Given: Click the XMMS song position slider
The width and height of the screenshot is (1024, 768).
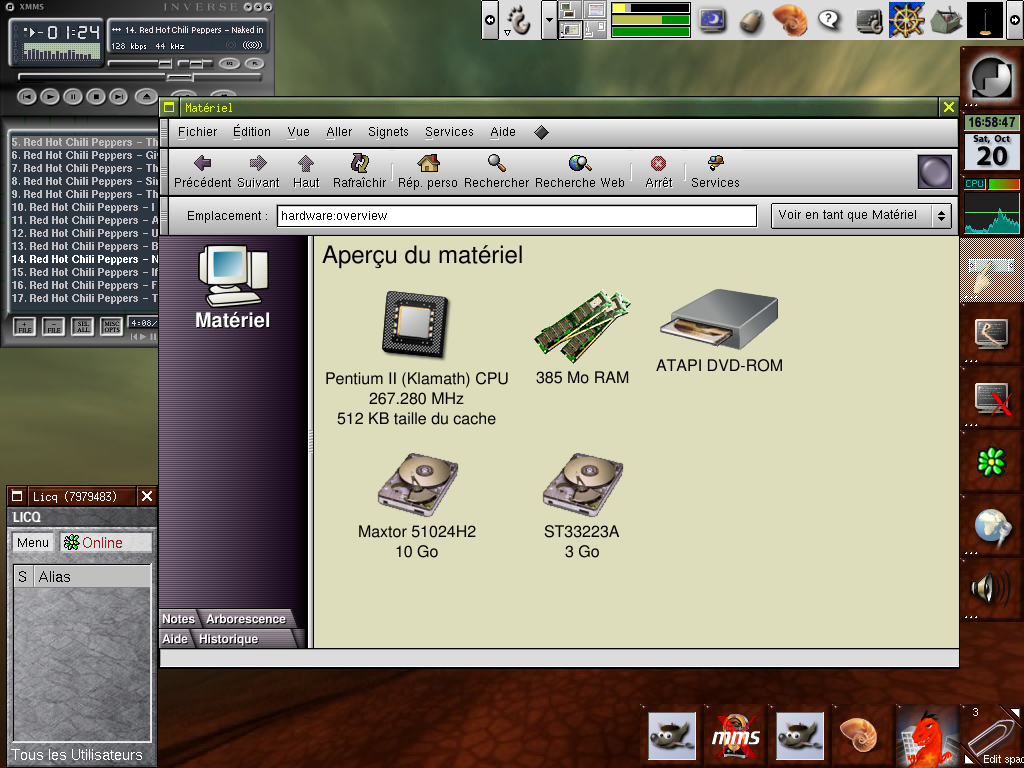Looking at the screenshot, I should point(140,77).
